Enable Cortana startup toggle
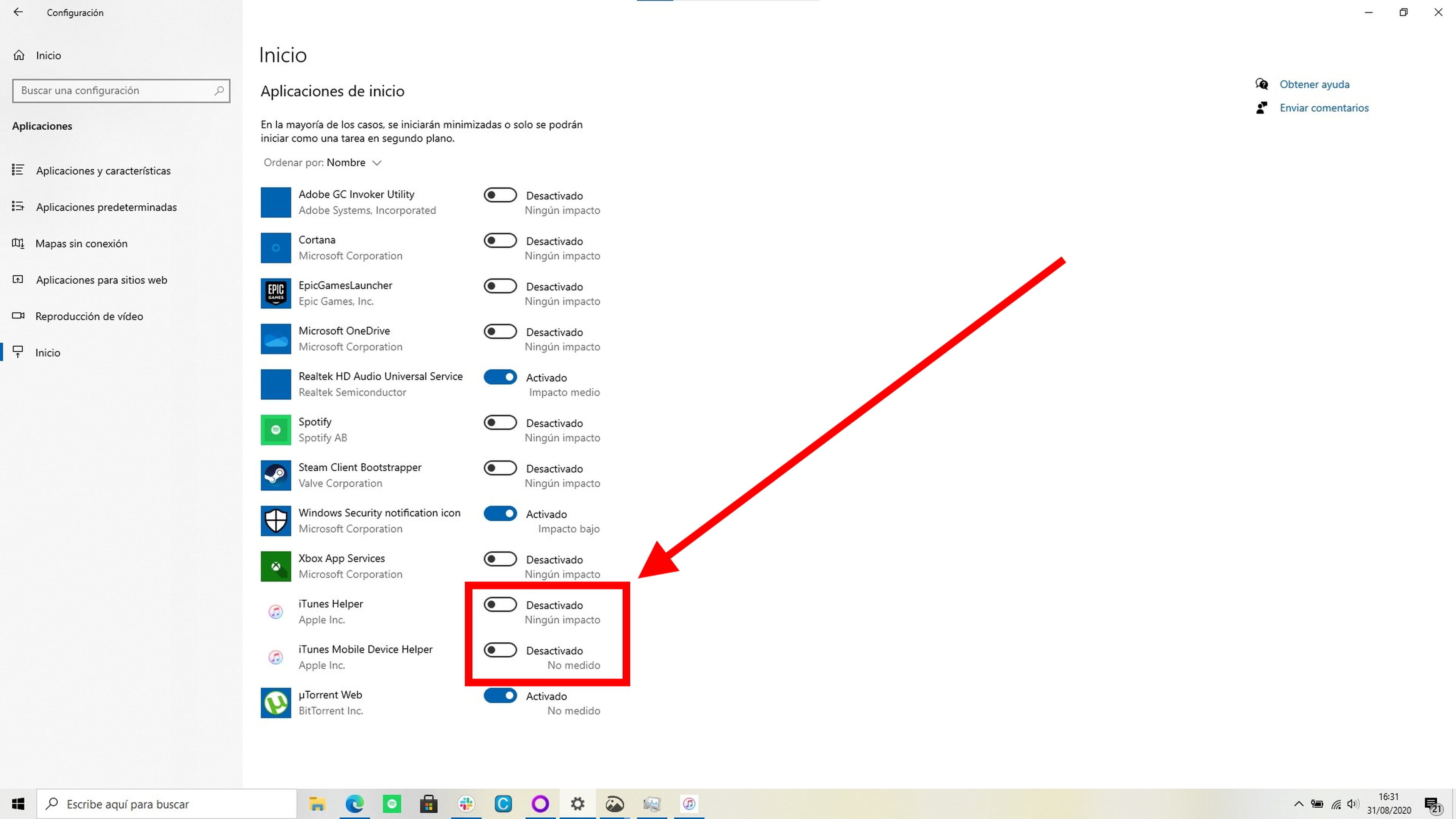Viewport: 1456px width, 819px height. (x=500, y=241)
